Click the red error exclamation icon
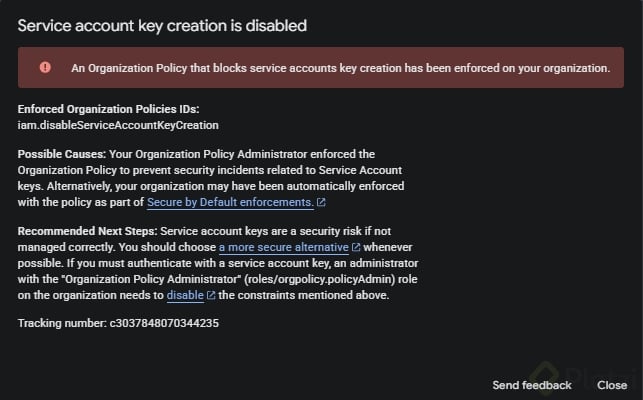Image resolution: width=643 pixels, height=400 pixels. coord(45,68)
